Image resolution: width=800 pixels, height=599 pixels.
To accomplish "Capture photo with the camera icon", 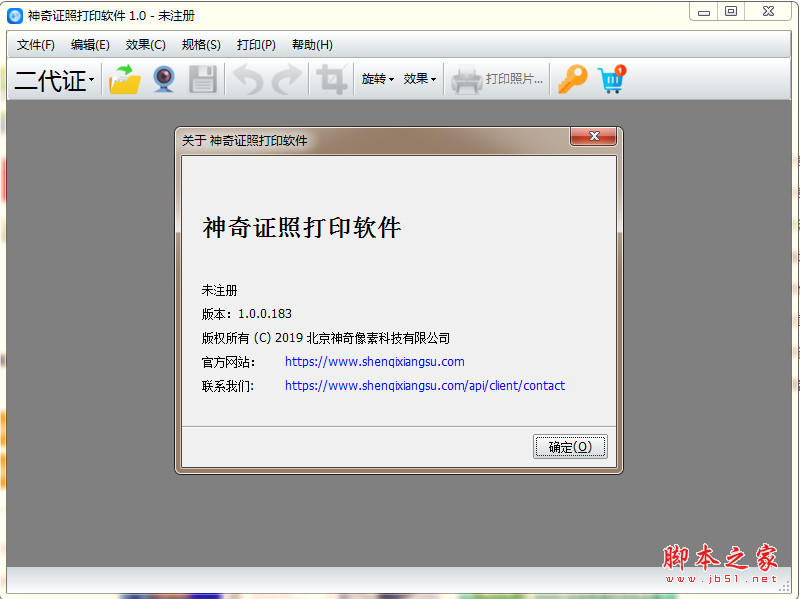I will click(162, 80).
